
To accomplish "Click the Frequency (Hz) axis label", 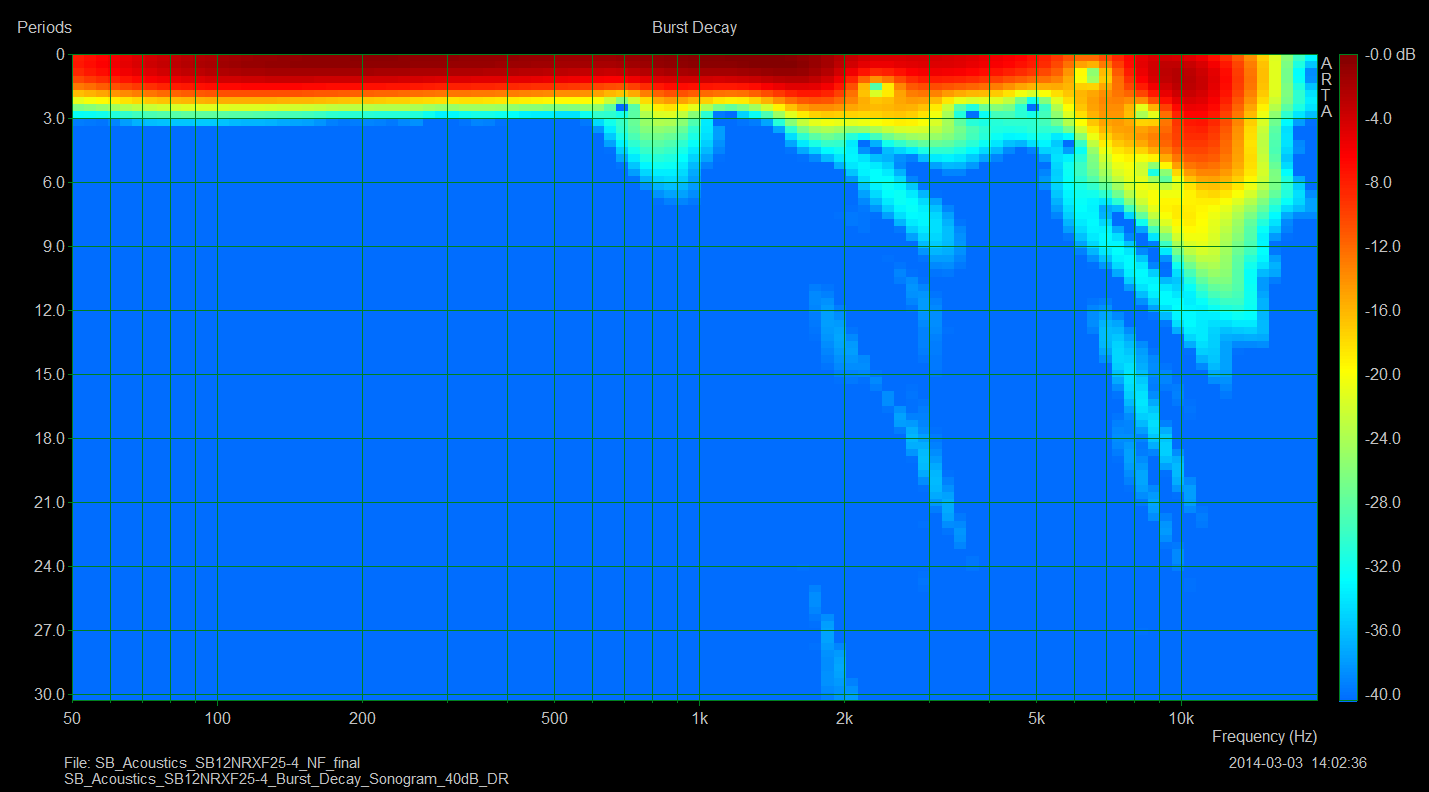I will click(1264, 736).
